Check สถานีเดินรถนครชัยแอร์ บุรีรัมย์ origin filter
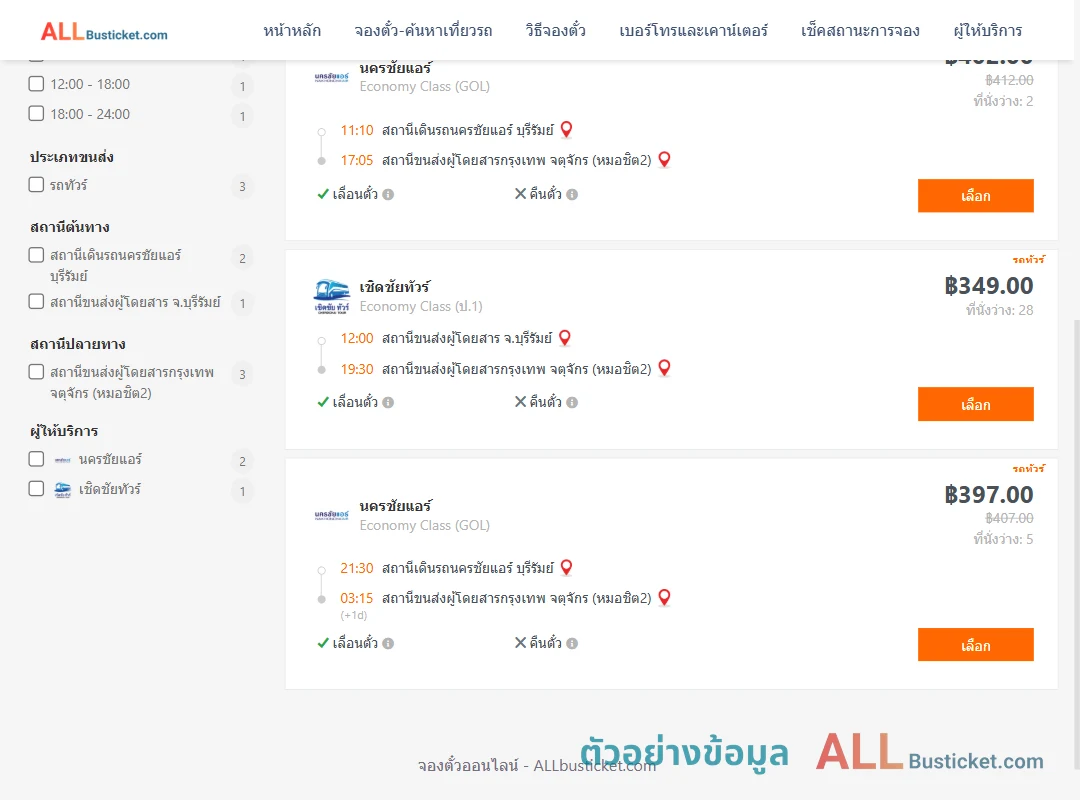The width and height of the screenshot is (1080, 800). coord(37,255)
